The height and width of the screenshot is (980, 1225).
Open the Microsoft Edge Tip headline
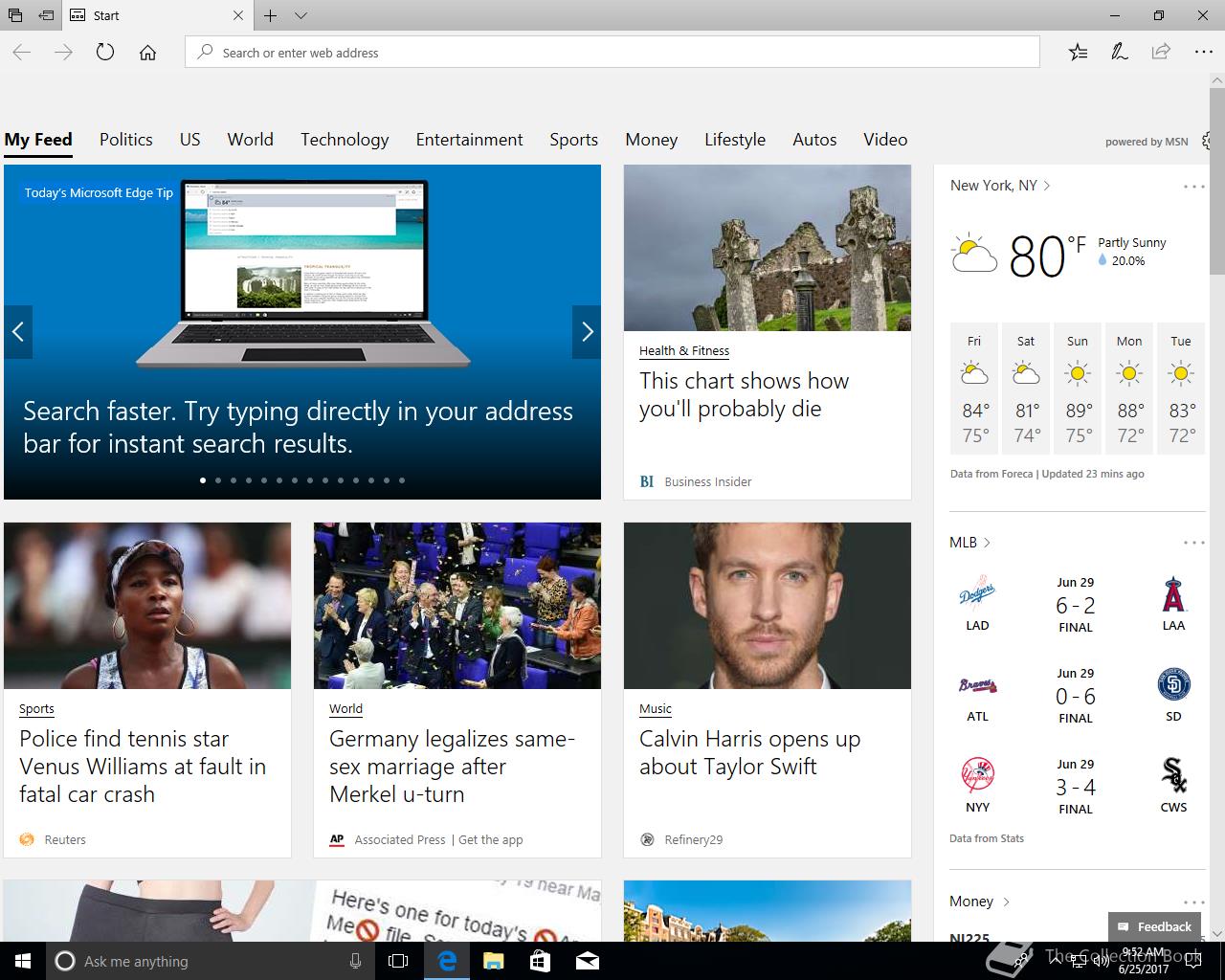298,428
